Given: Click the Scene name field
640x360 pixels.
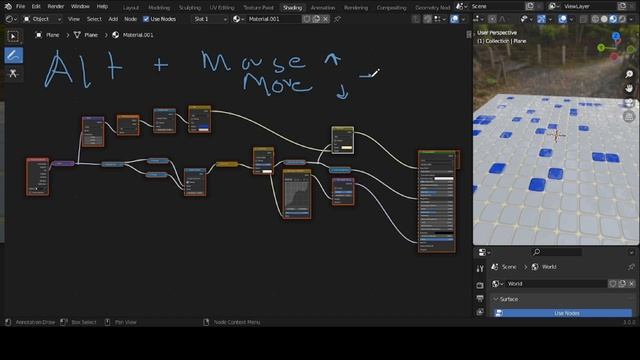Looking at the screenshot, I should pyautogui.click(x=497, y=6).
